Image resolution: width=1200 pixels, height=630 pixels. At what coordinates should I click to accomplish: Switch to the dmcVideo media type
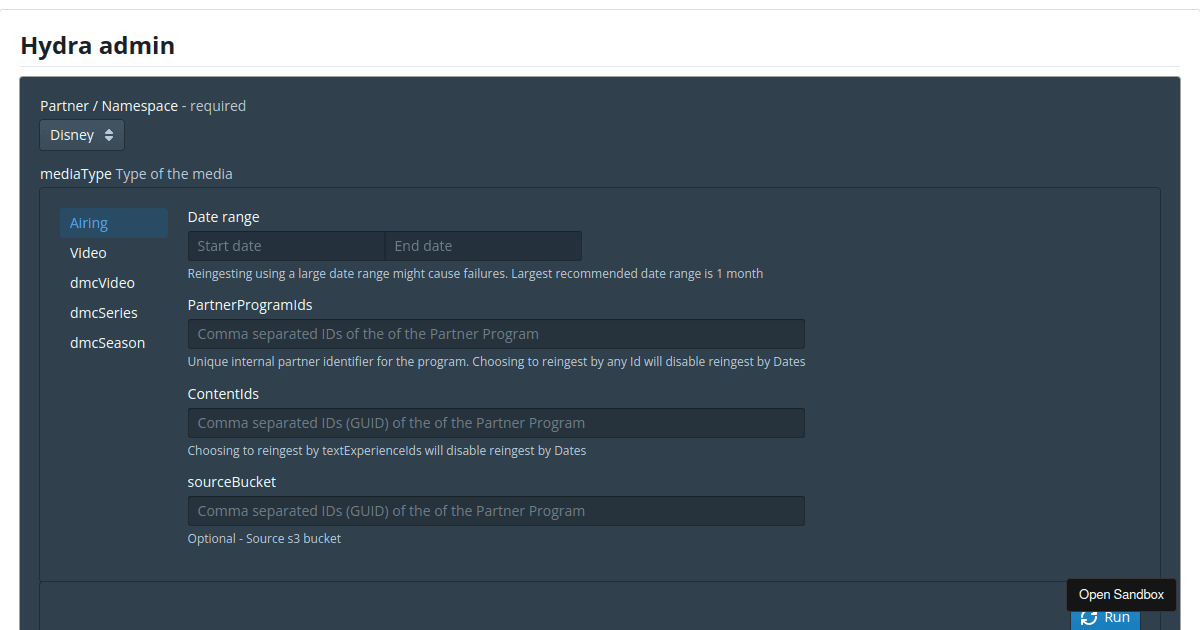pyautogui.click(x=102, y=282)
